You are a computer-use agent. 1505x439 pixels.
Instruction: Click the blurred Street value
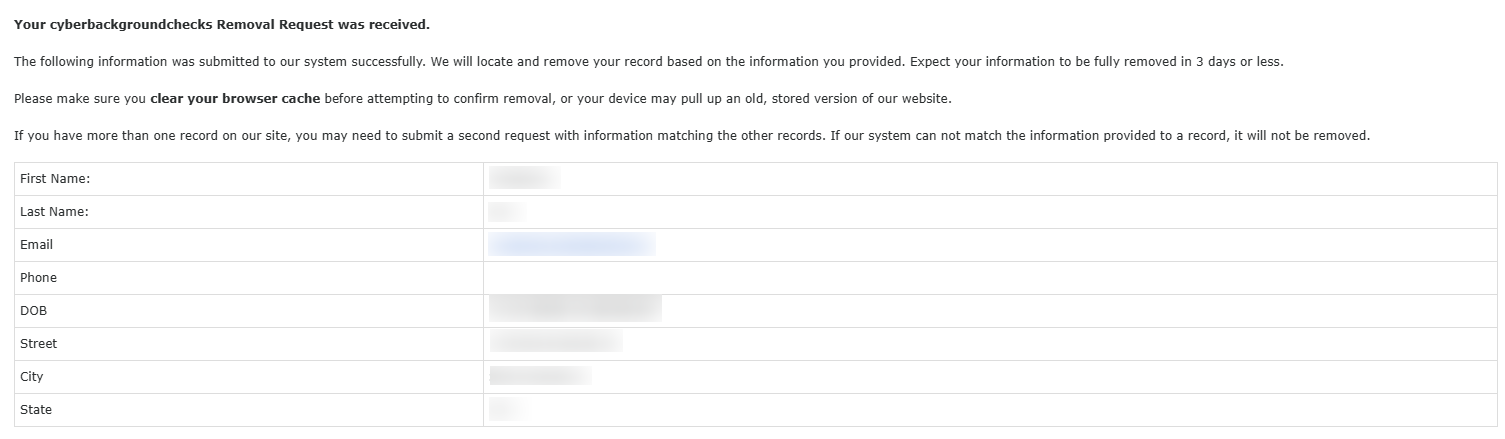(556, 342)
